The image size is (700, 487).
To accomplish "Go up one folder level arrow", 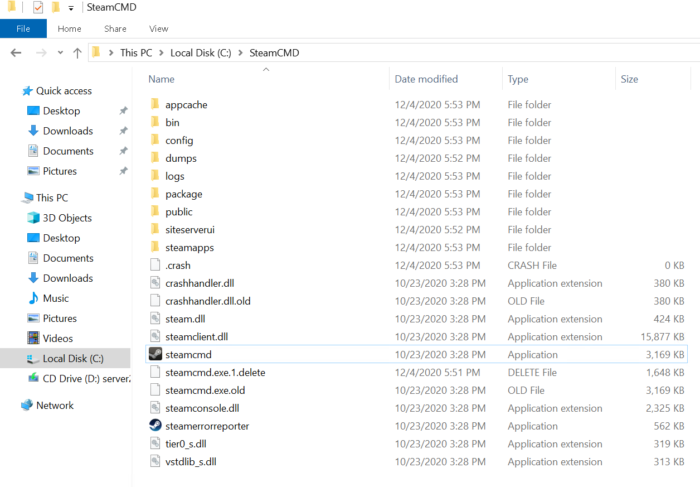I will 77,53.
